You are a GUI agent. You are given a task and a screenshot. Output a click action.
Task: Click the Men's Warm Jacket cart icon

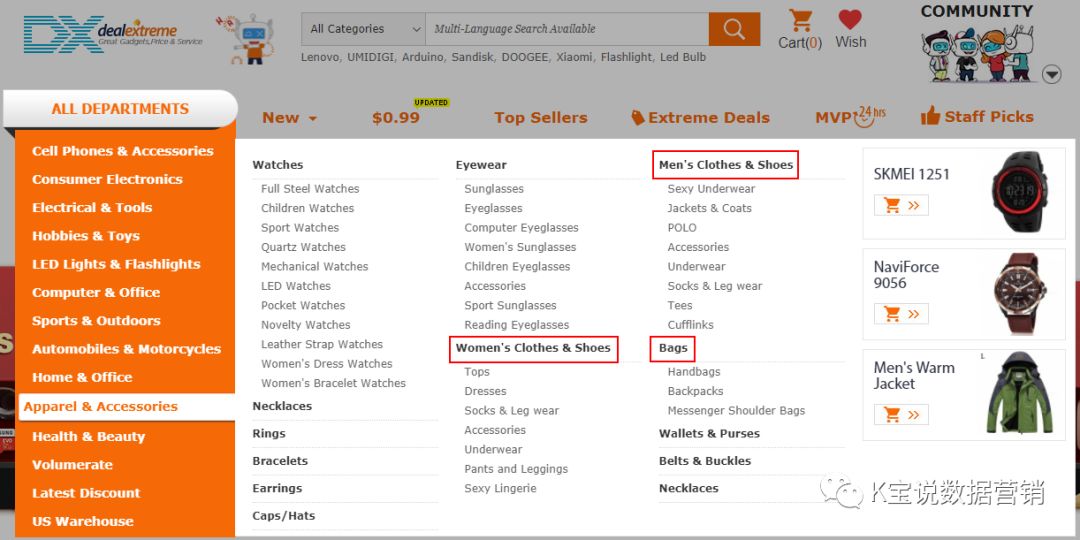[901, 414]
